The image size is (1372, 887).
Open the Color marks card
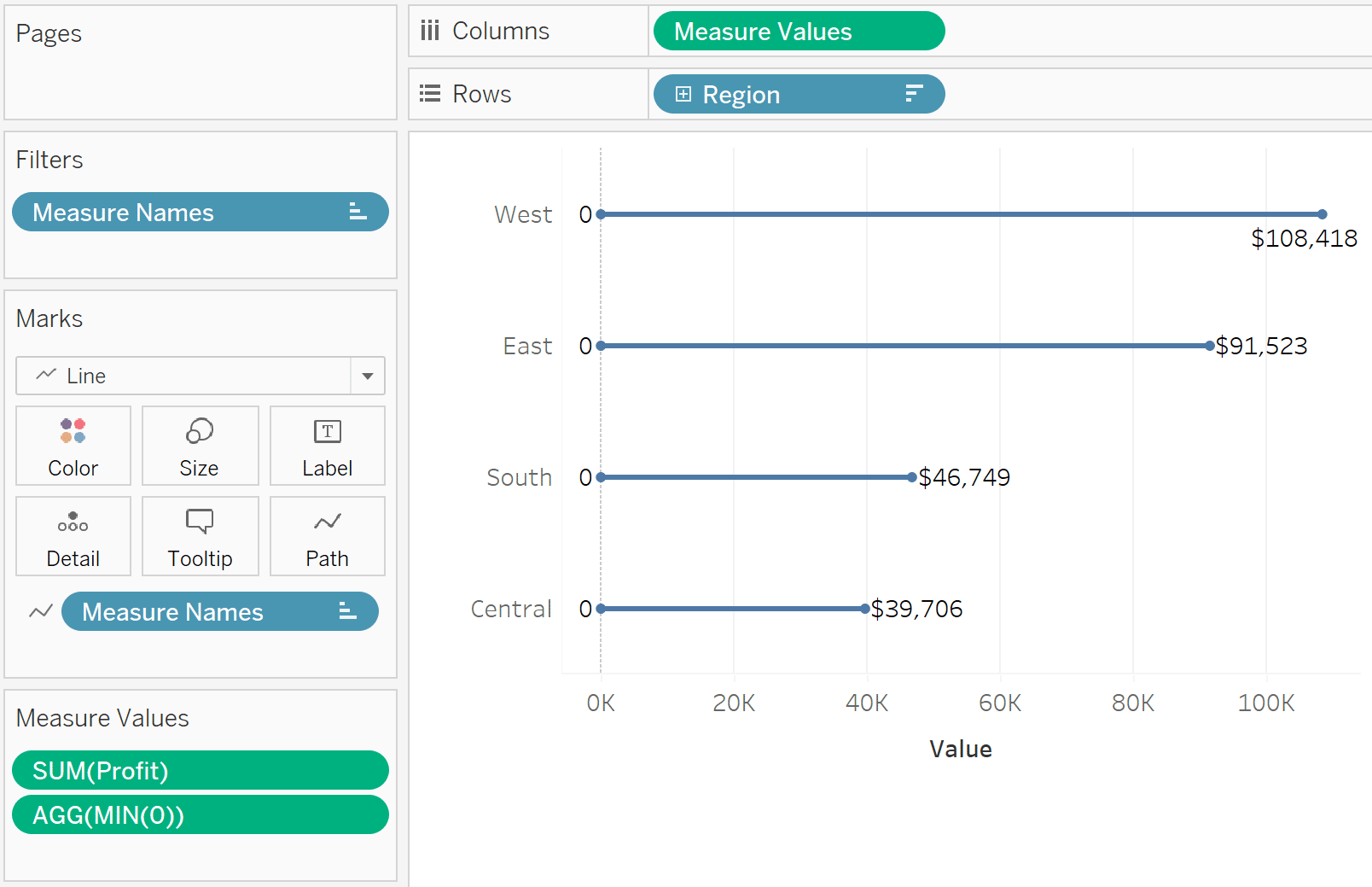73,446
